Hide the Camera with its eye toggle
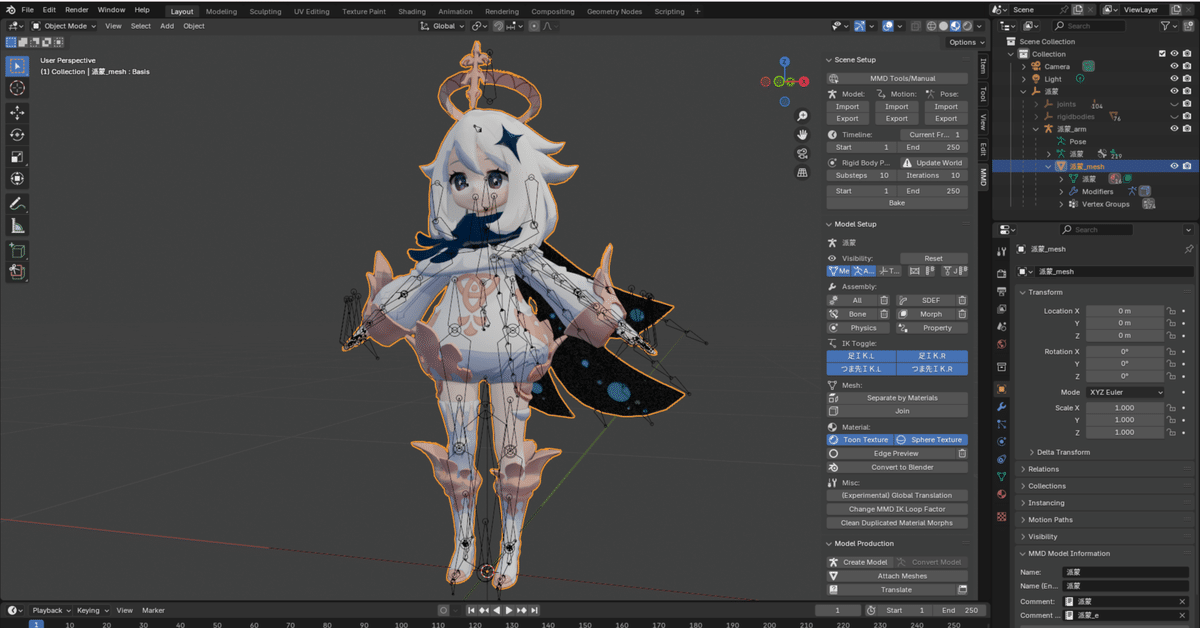 point(1174,65)
